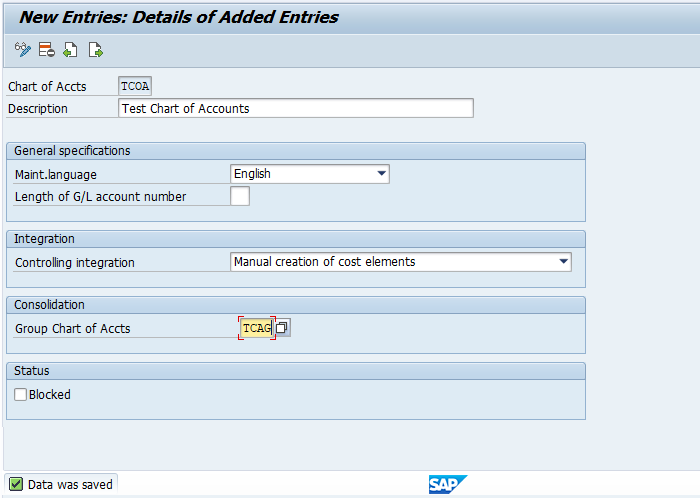Click the SAP logo in status bar
700x498 pixels.
pos(447,484)
